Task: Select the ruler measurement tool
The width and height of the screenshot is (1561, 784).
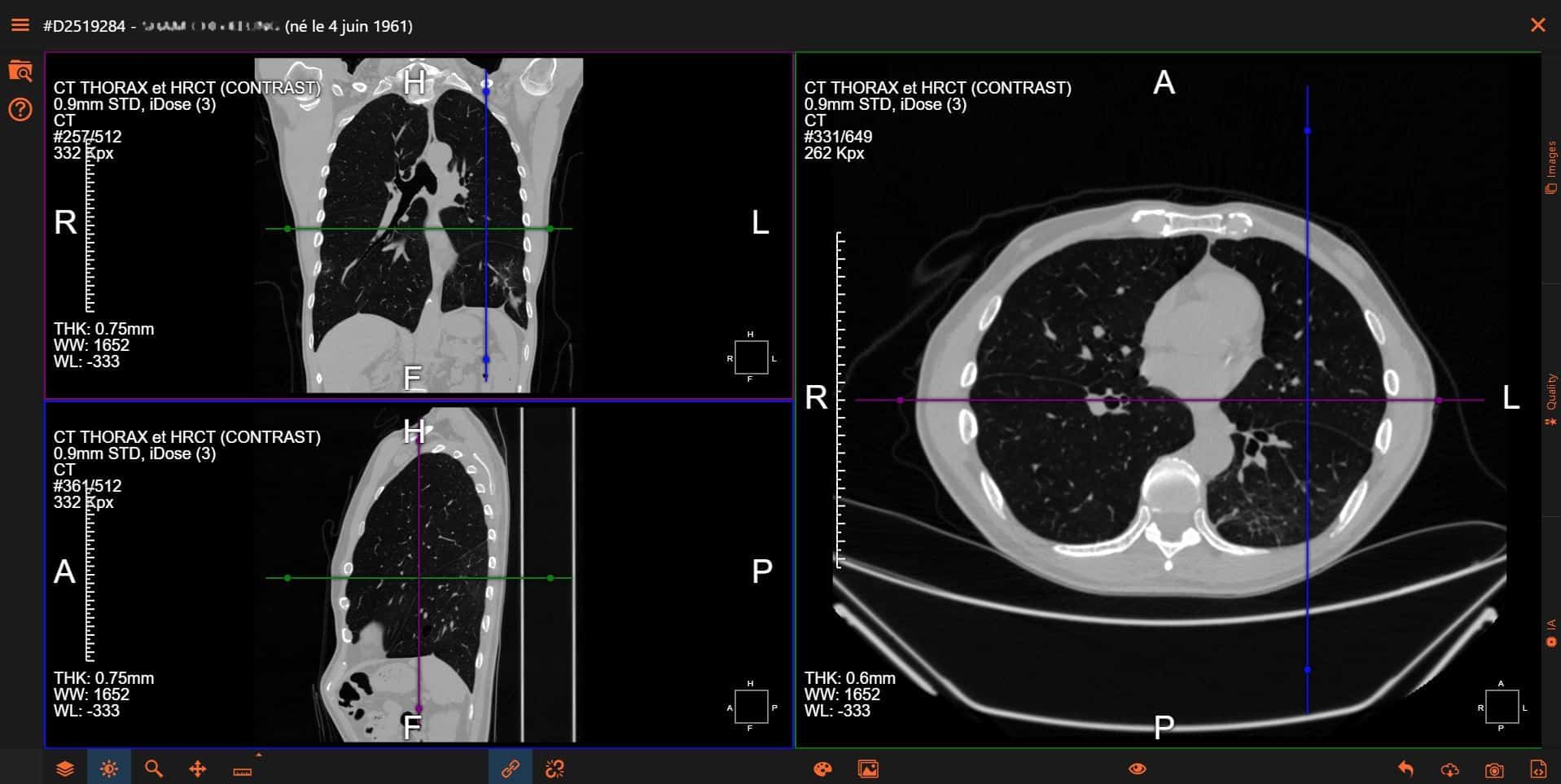Action: click(x=242, y=771)
